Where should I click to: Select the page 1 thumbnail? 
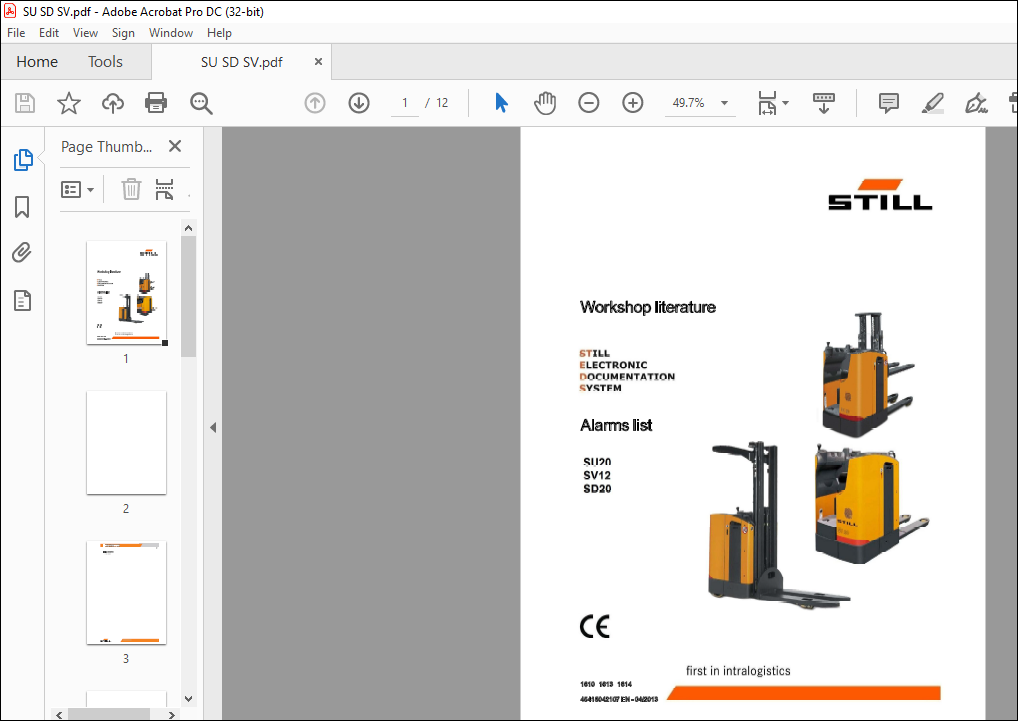pyautogui.click(x=127, y=293)
